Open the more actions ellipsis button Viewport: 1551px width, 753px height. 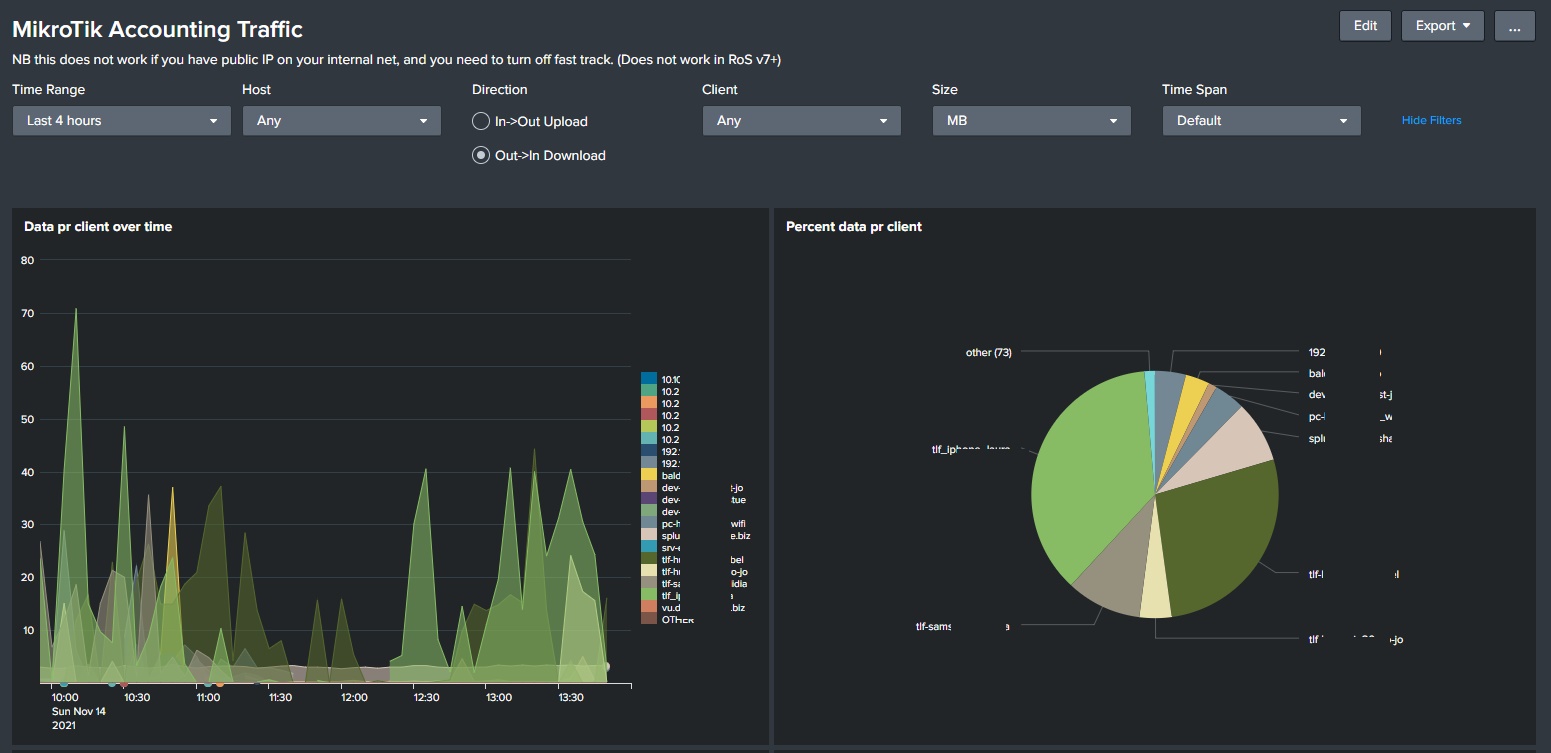point(1515,26)
